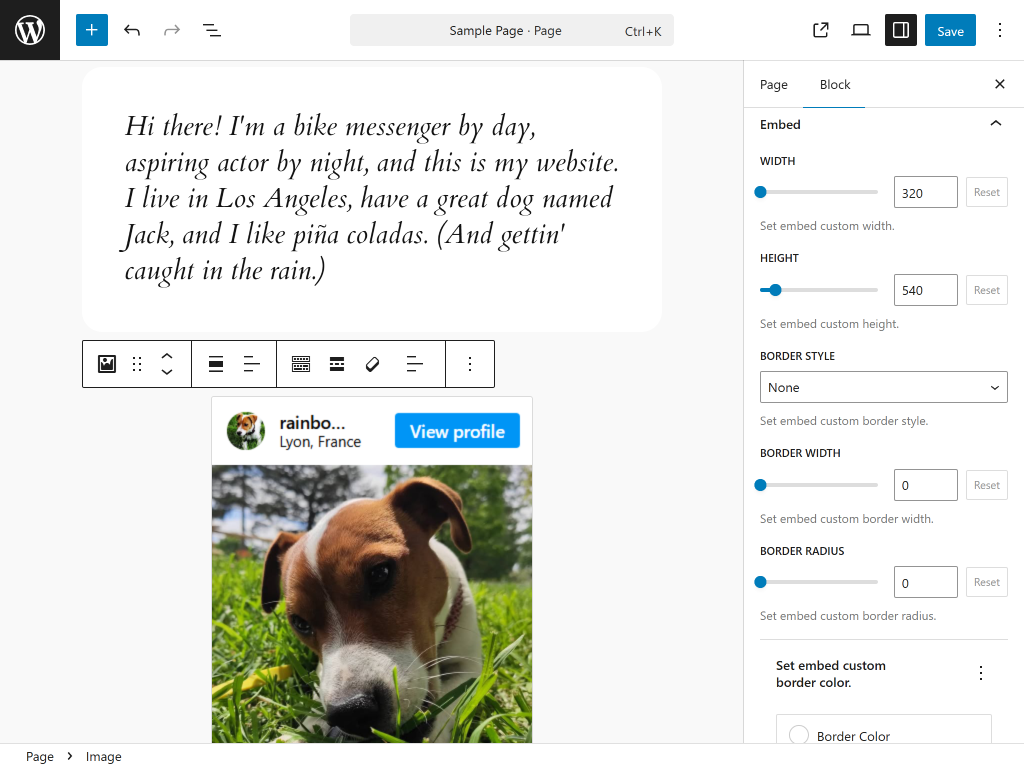Screen dimensions: 1024x768
Task: Click the Save button
Action: tap(950, 30)
